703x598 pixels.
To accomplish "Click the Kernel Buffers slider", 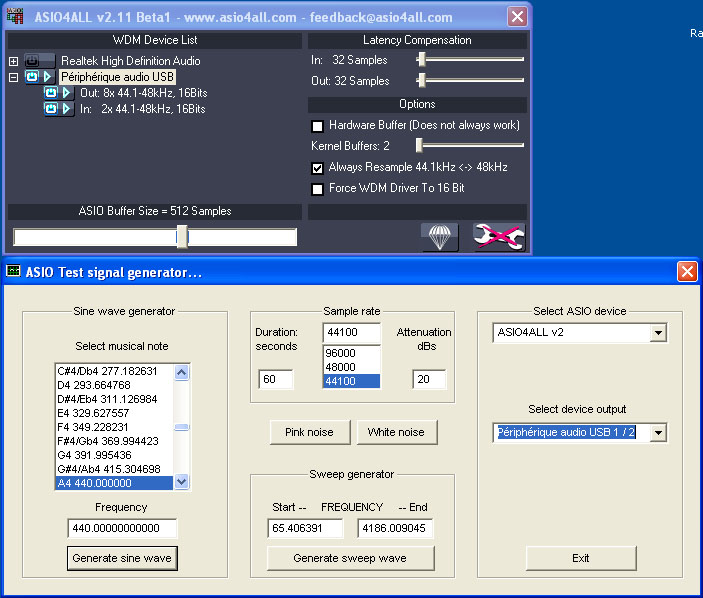I will pyautogui.click(x=470, y=145).
